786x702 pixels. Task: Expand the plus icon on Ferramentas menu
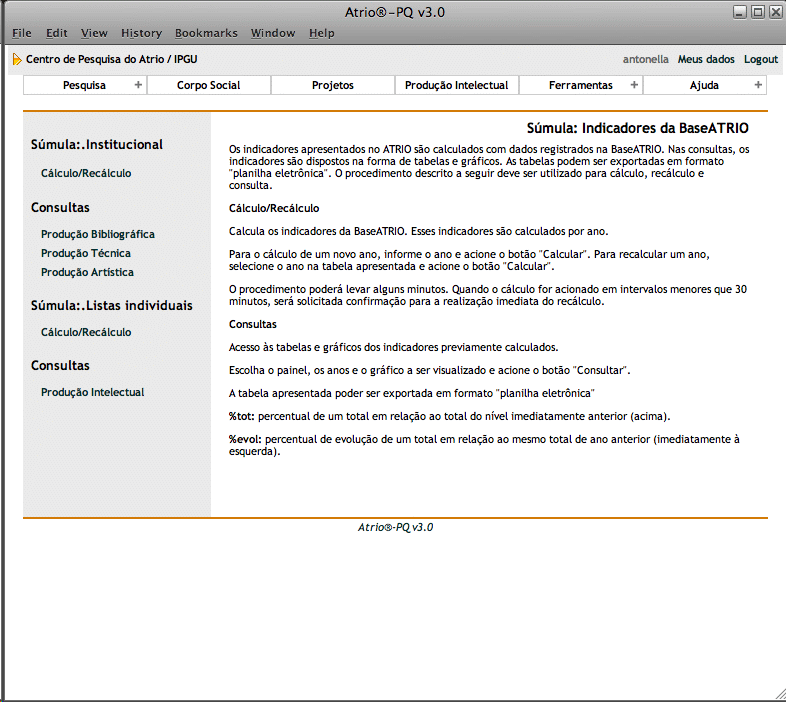634,85
